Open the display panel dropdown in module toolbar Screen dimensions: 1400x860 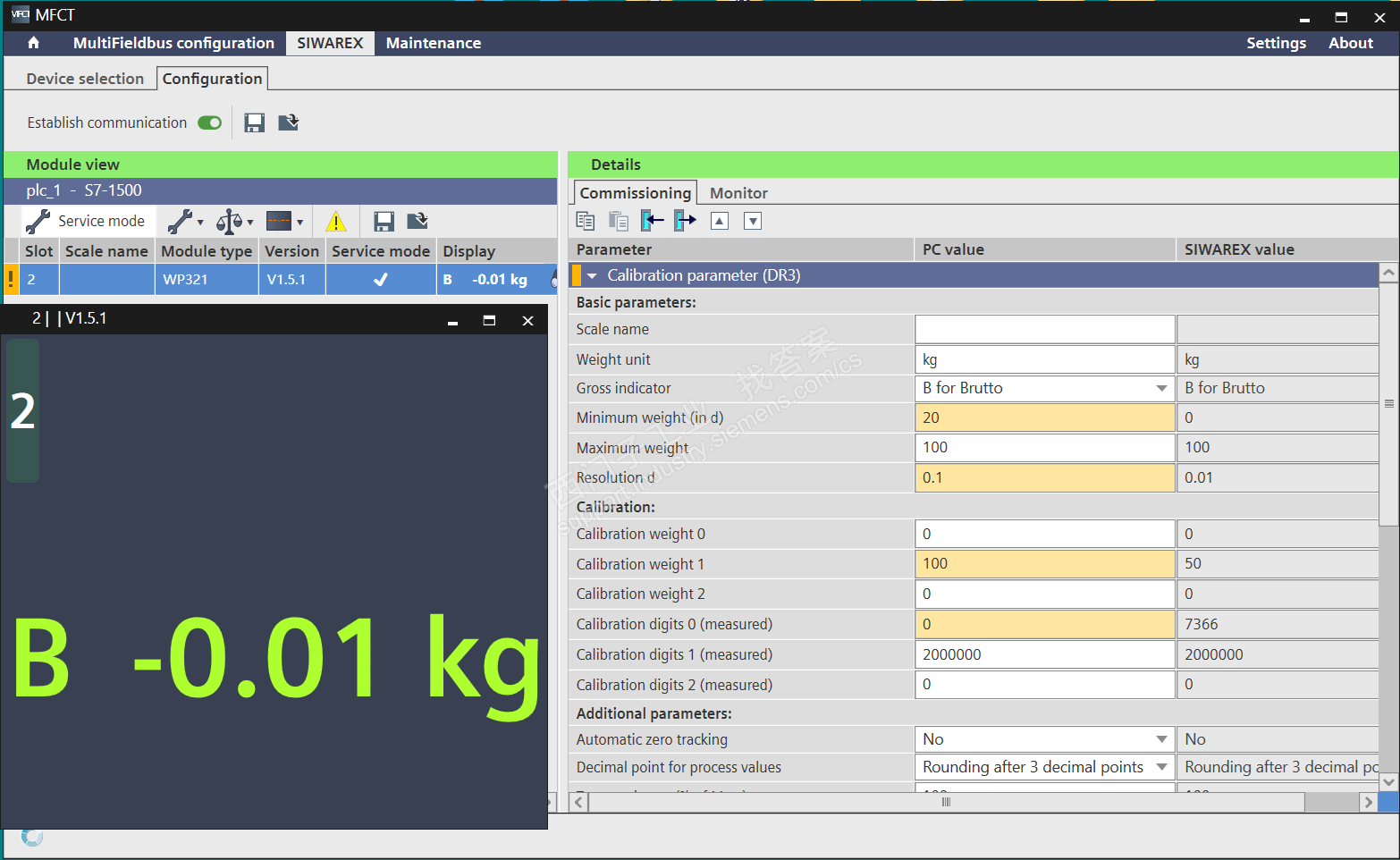(x=285, y=221)
